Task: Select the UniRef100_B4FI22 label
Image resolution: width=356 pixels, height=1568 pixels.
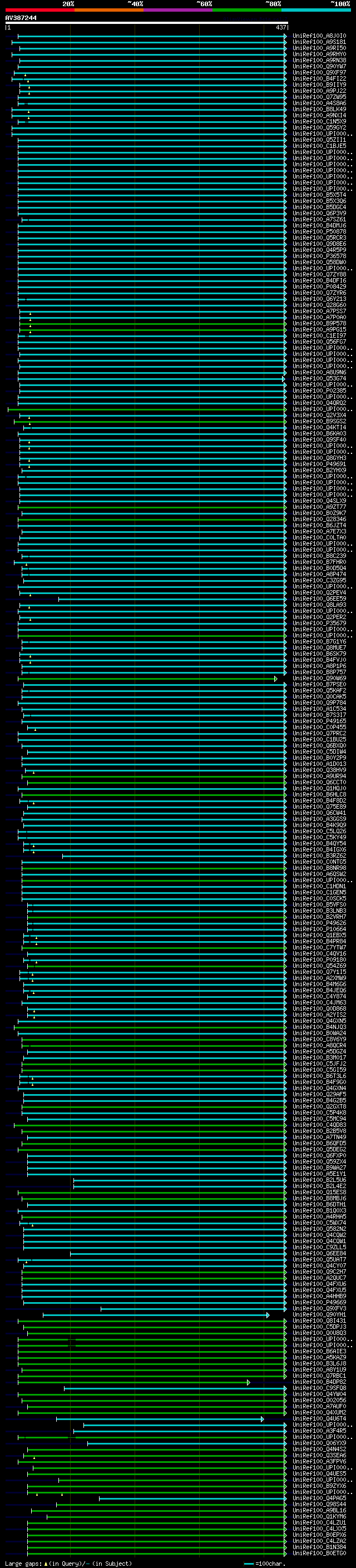Action: point(319,78)
